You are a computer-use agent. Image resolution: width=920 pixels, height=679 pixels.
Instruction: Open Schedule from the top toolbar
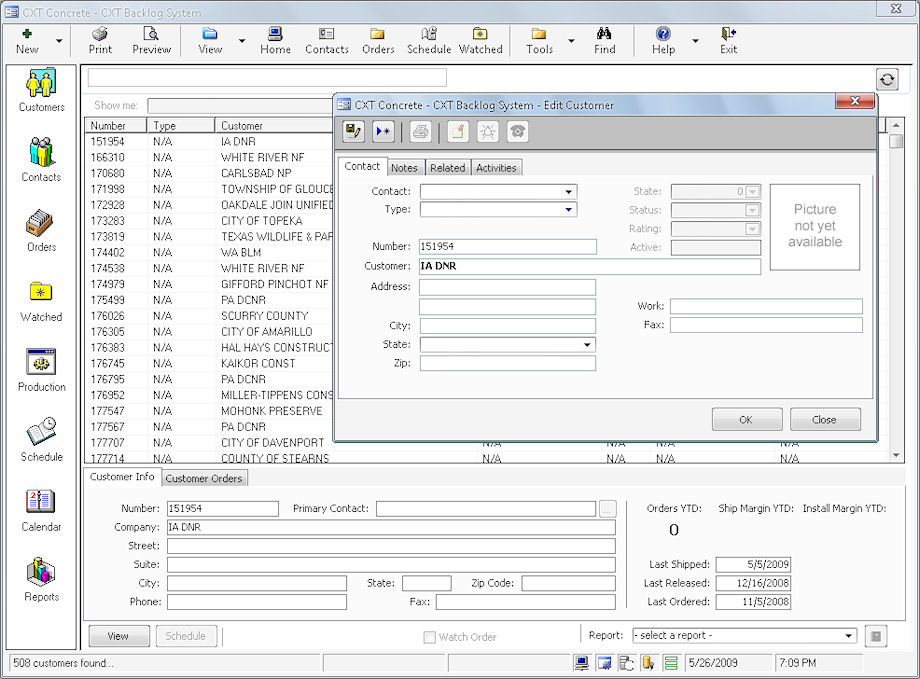[x=429, y=40]
